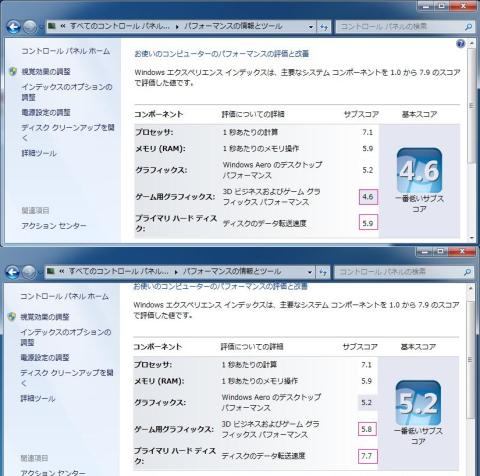This screenshot has width=480, height=476.
Task: Click the highlighted グラフィックス subscore 5.2 in the bottom window
Action: click(367, 402)
